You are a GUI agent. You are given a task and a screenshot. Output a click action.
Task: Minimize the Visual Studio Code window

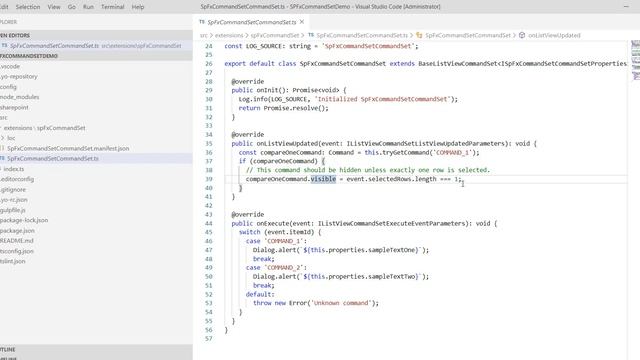click(x=626, y=7)
